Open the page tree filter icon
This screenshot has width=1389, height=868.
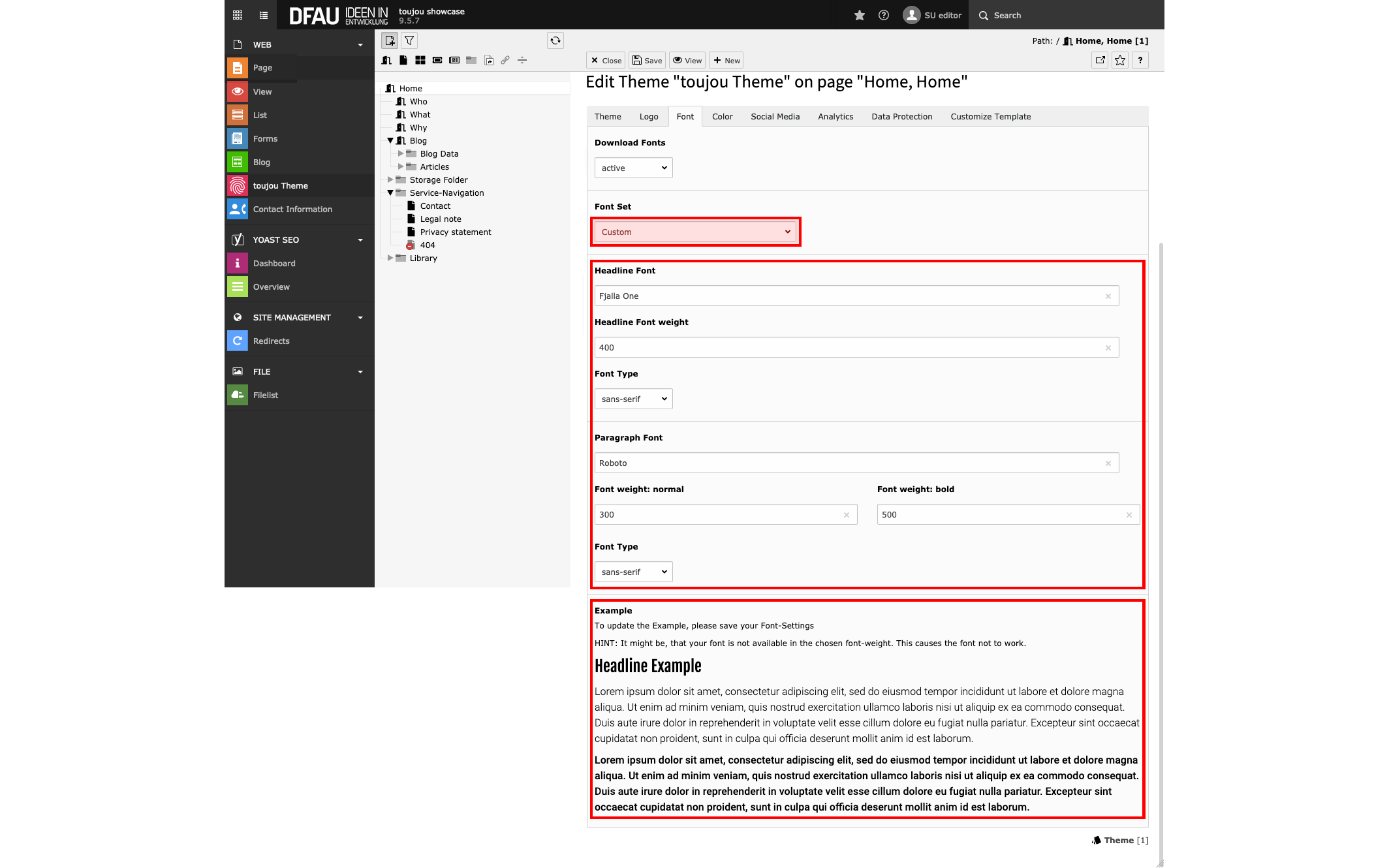[409, 40]
